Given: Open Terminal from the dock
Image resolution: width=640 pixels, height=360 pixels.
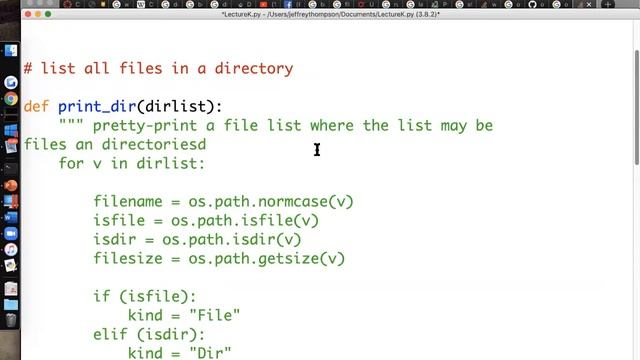Looking at the screenshot, I should click(11, 169).
